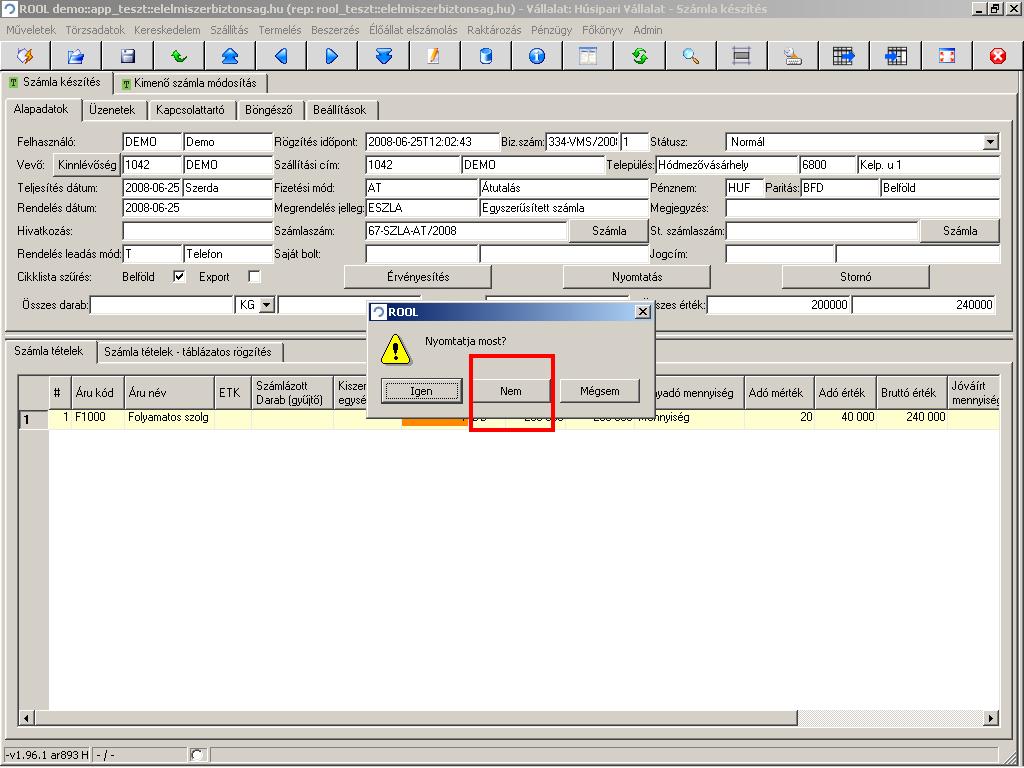
Task: Select the Számla készítés window tab
Action: coord(57,82)
